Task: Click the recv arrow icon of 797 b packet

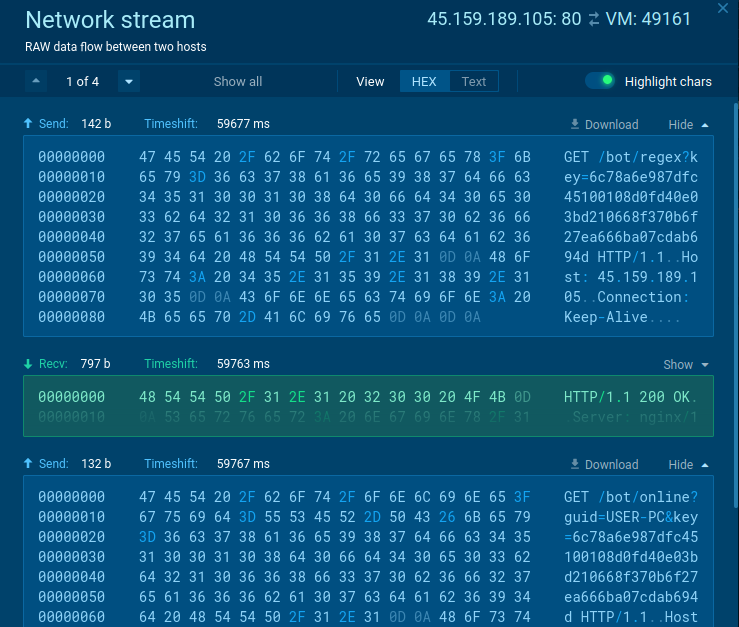Action: coord(28,363)
